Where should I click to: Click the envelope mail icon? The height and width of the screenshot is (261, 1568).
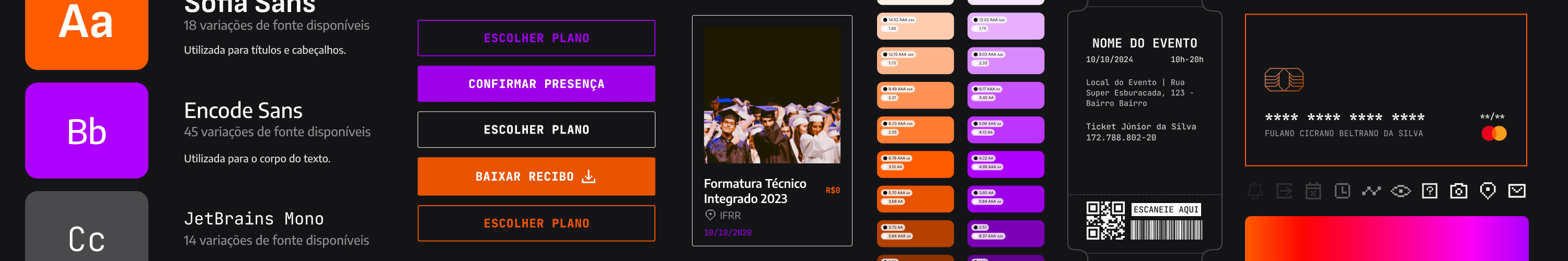tap(1516, 191)
